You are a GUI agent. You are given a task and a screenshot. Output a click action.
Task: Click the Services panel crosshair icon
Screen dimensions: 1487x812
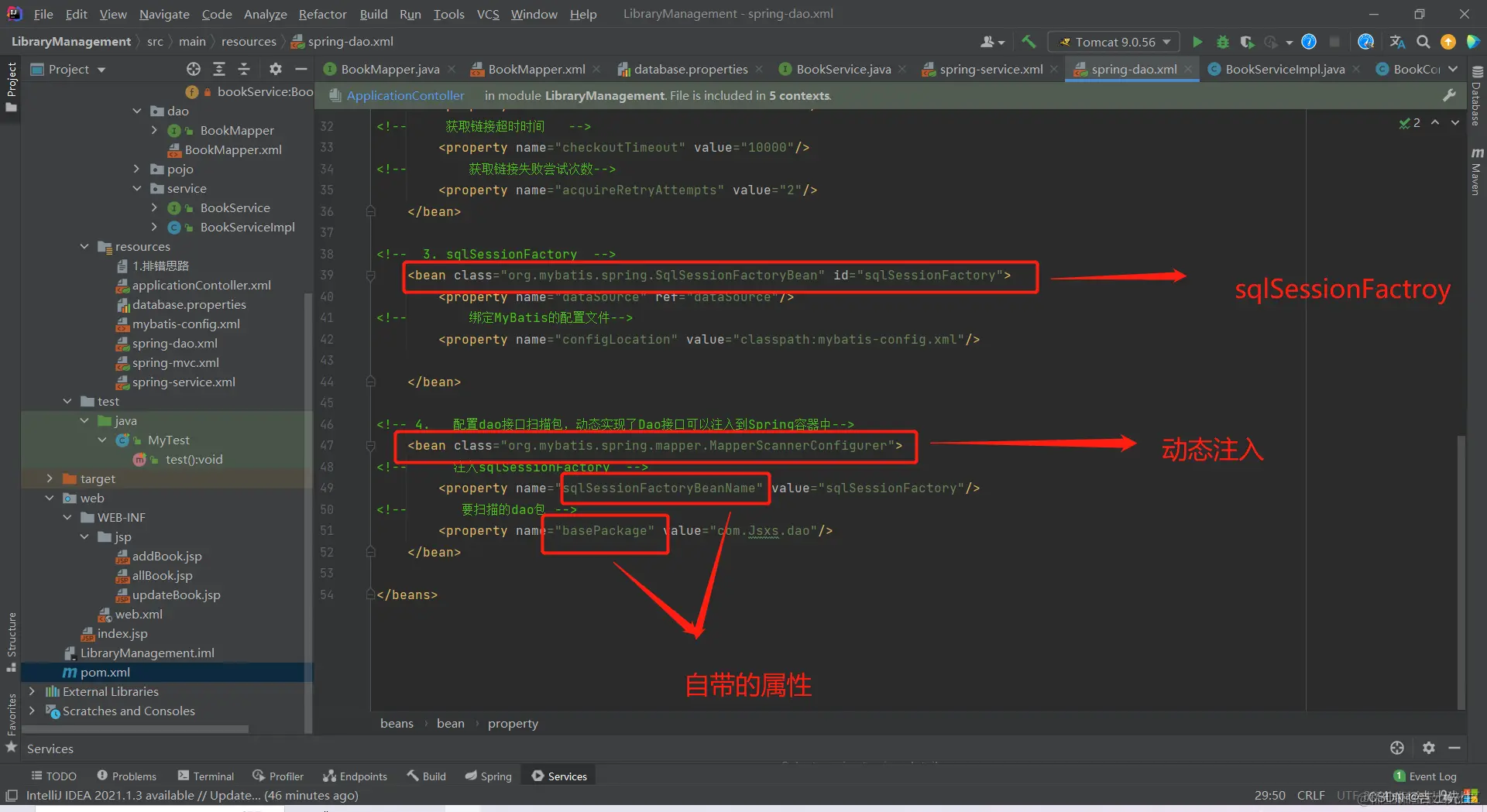pos(1396,748)
